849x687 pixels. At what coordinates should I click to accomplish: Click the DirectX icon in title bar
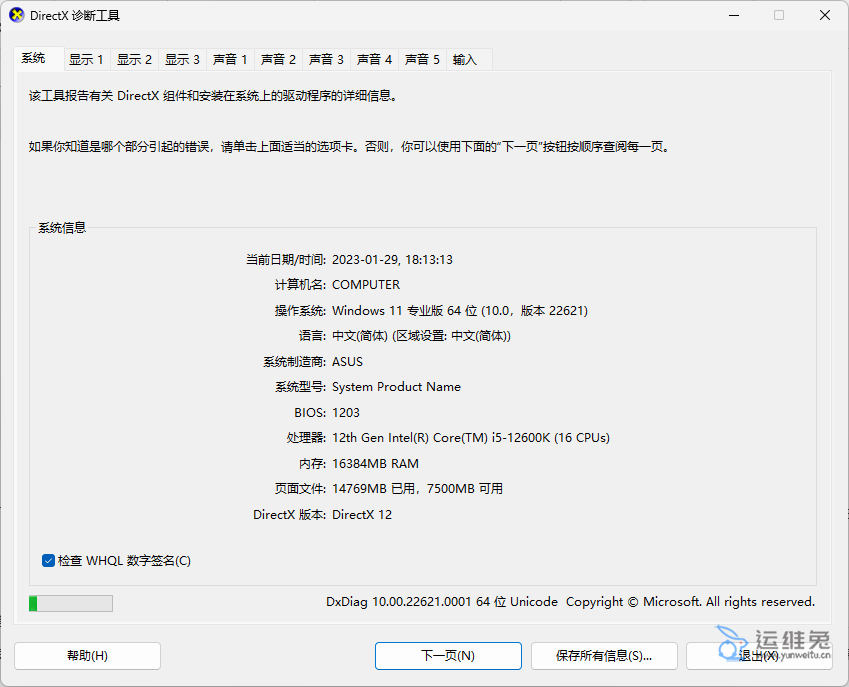point(17,16)
